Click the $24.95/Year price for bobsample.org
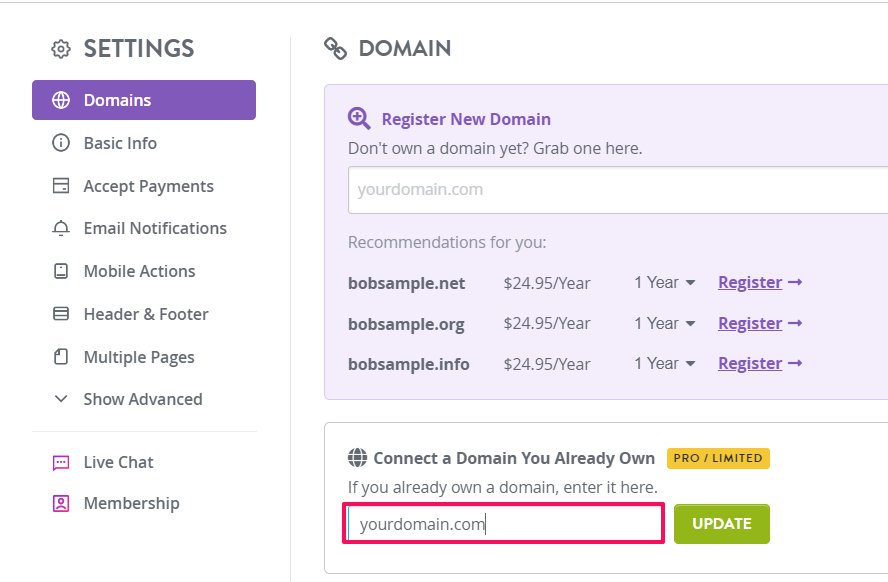This screenshot has height=582, width=888. (547, 323)
